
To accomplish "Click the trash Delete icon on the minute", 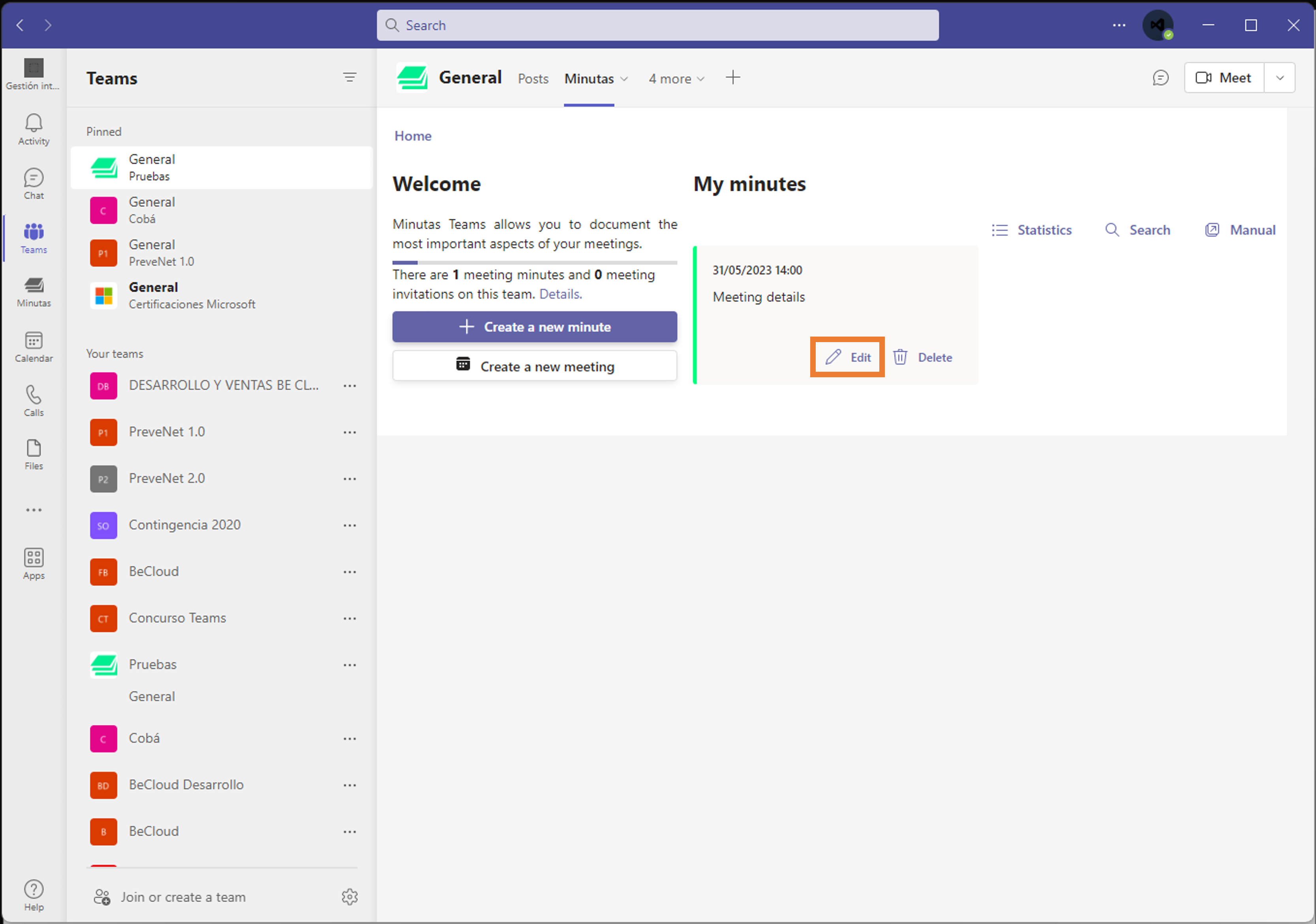I will point(901,357).
